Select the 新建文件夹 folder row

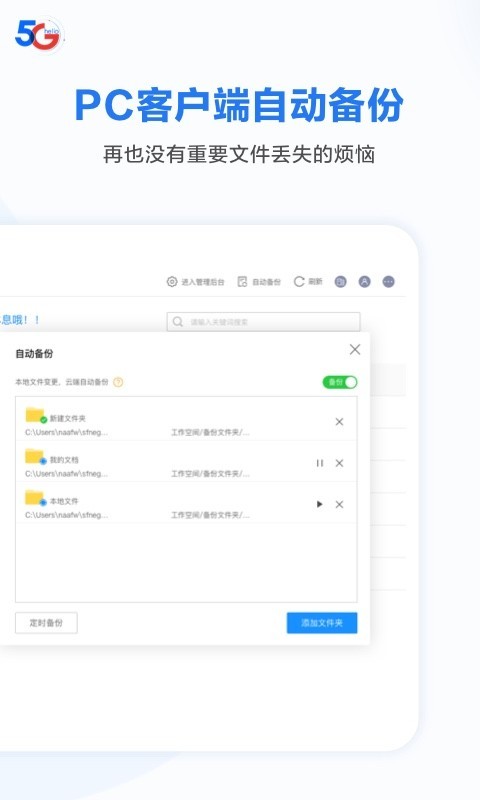coord(186,420)
